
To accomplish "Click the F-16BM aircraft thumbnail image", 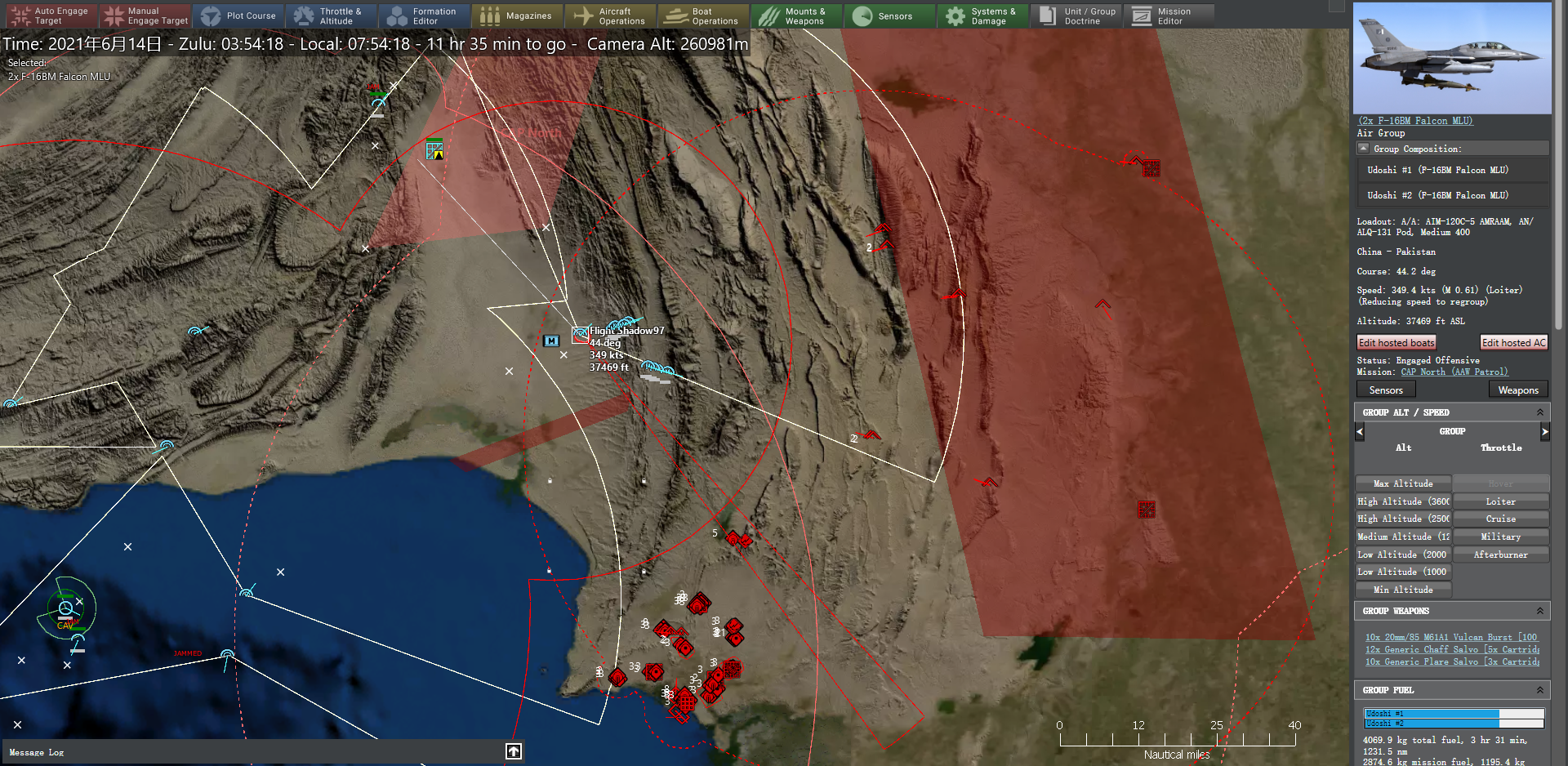I will tap(1452, 58).
